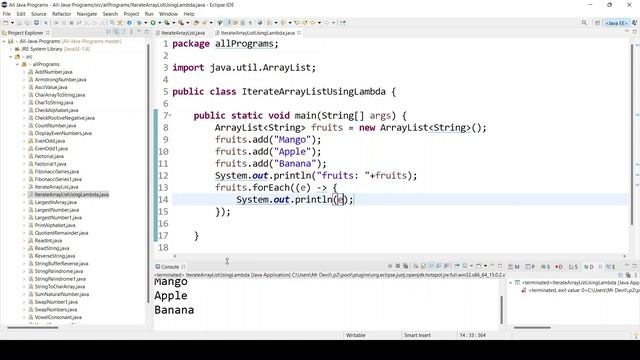Select SumNaturalNumber.java file
The image size is (640, 360).
point(62,294)
